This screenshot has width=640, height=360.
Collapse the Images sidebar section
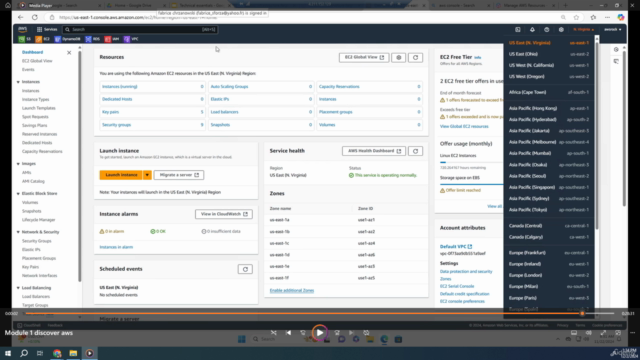pos(18,164)
